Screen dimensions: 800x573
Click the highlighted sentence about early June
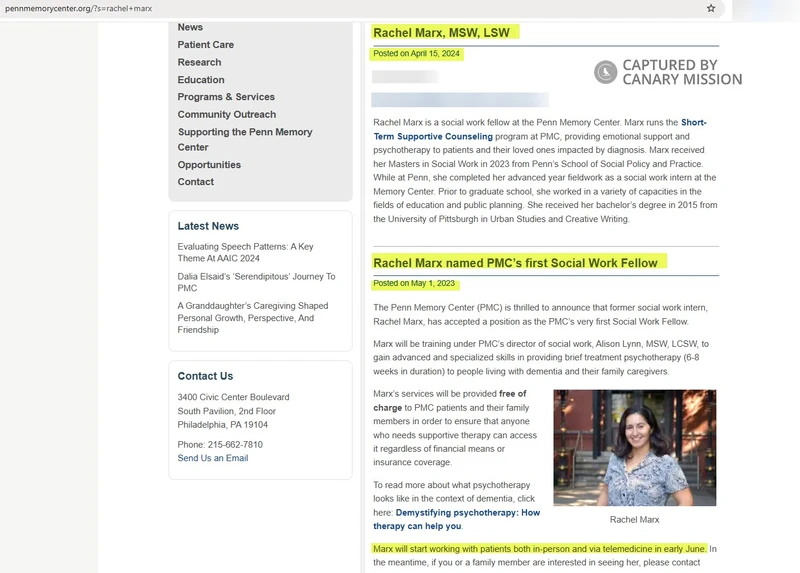(540, 549)
